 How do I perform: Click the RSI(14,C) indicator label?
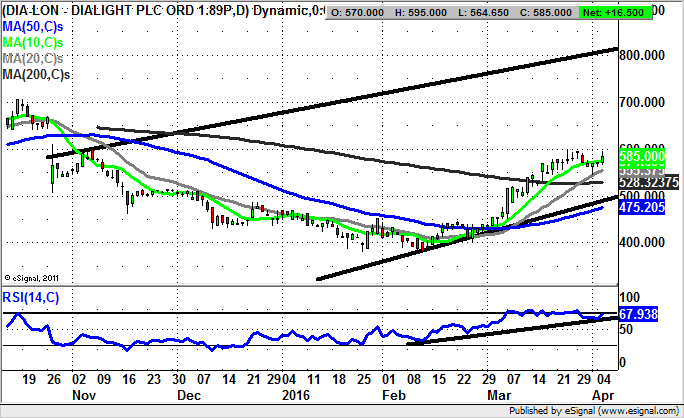point(31,296)
